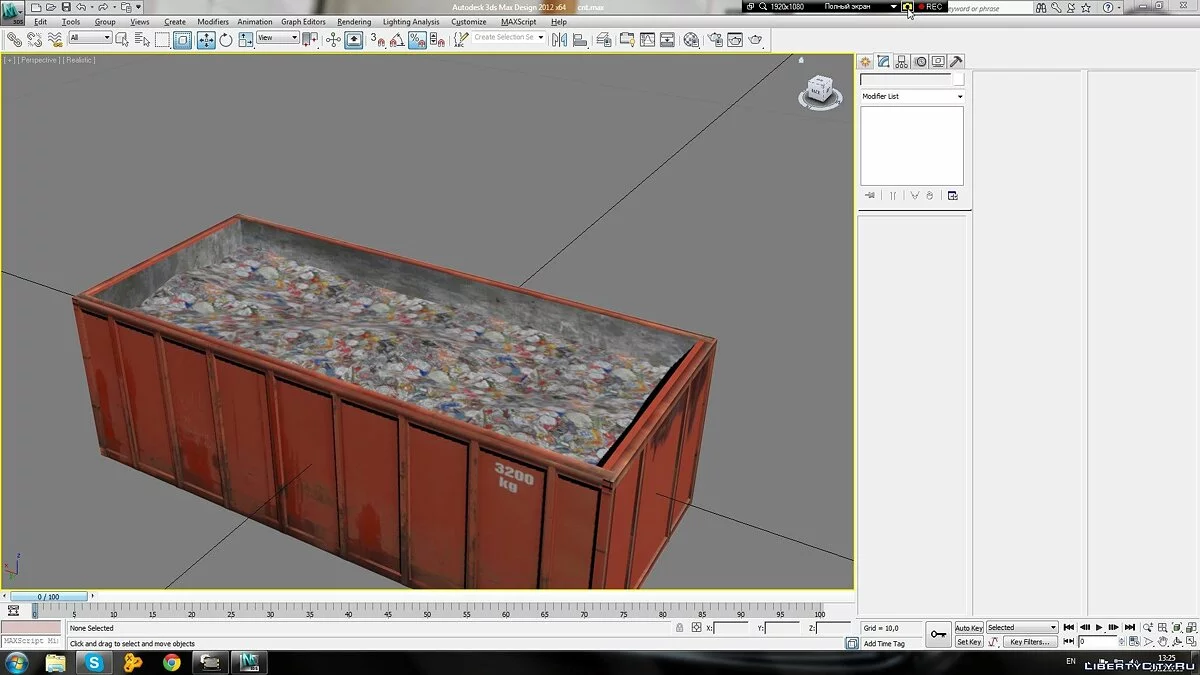Open the Rendering menu

[354, 21]
